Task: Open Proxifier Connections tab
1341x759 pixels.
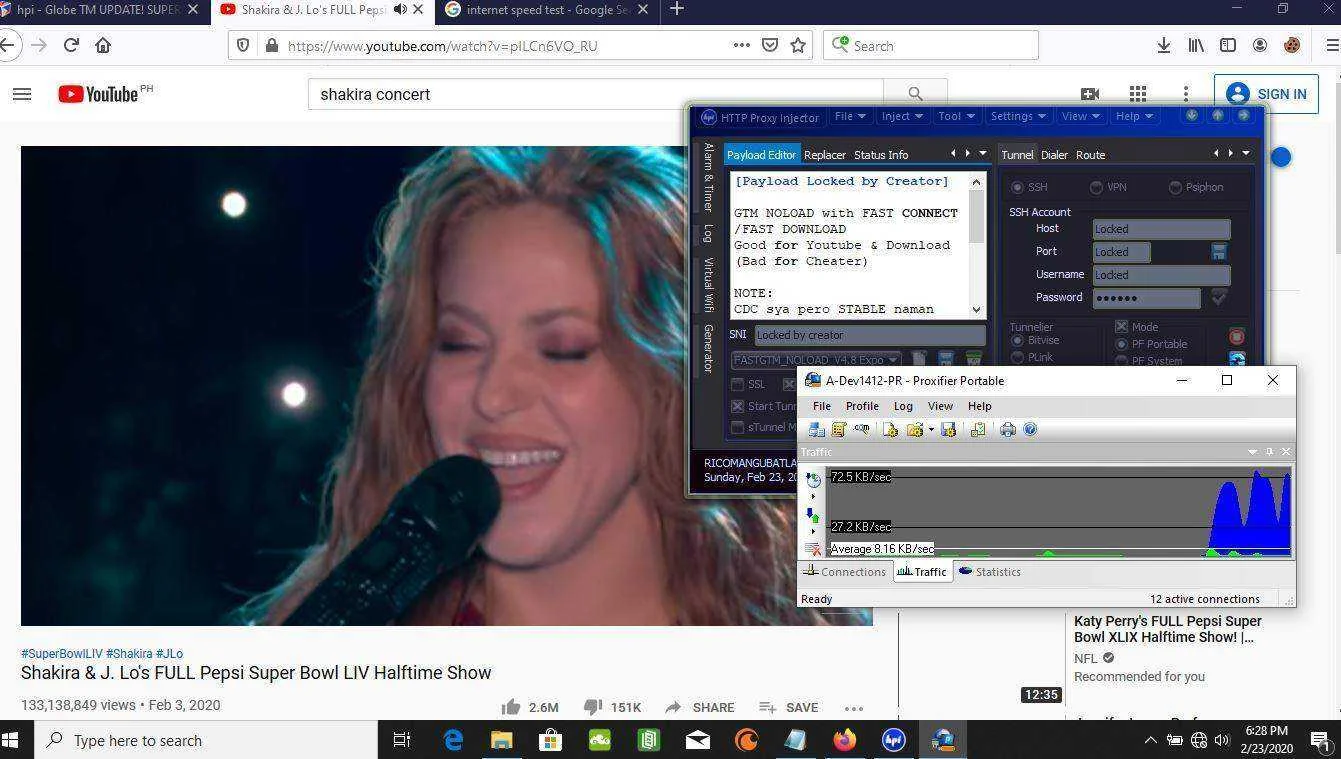Action: (844, 572)
